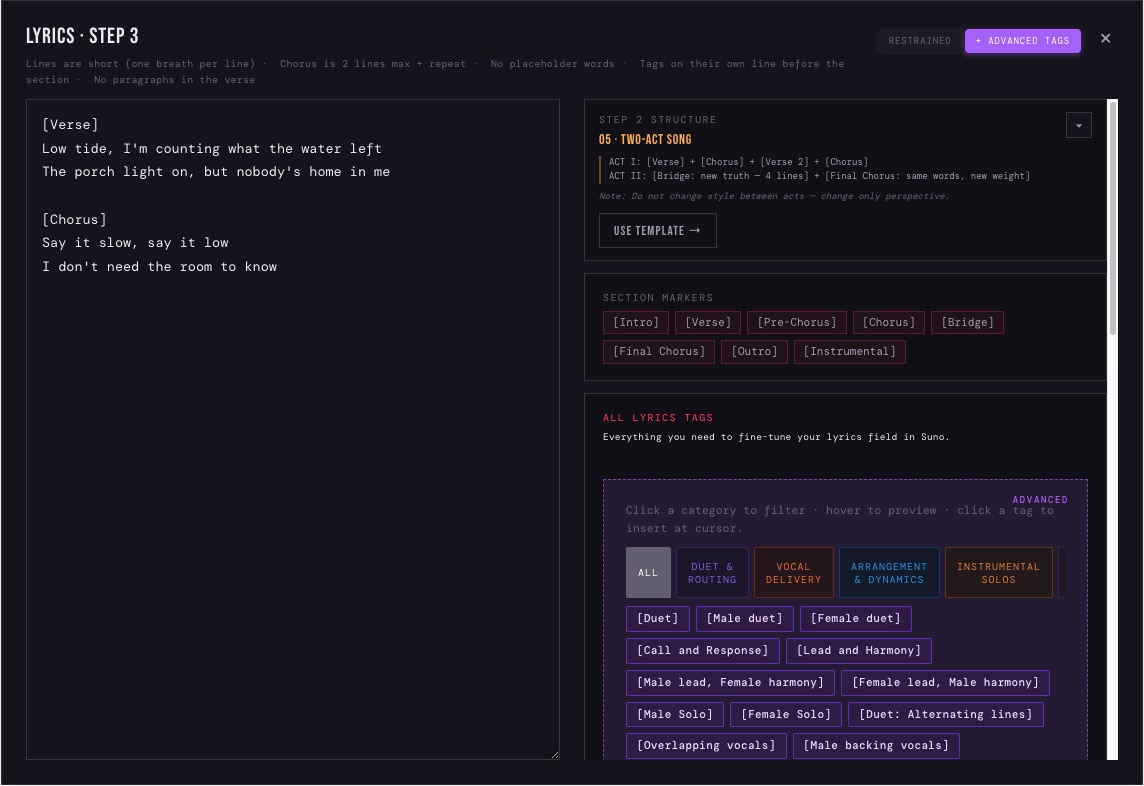Insert the [Female lead, Male harmony] tag
This screenshot has height=786, width=1144.
pyautogui.click(x=945, y=683)
